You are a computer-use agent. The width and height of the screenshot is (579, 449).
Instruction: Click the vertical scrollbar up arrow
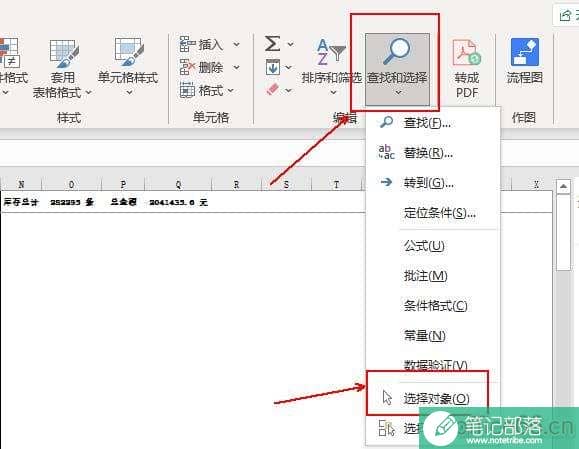(563, 186)
